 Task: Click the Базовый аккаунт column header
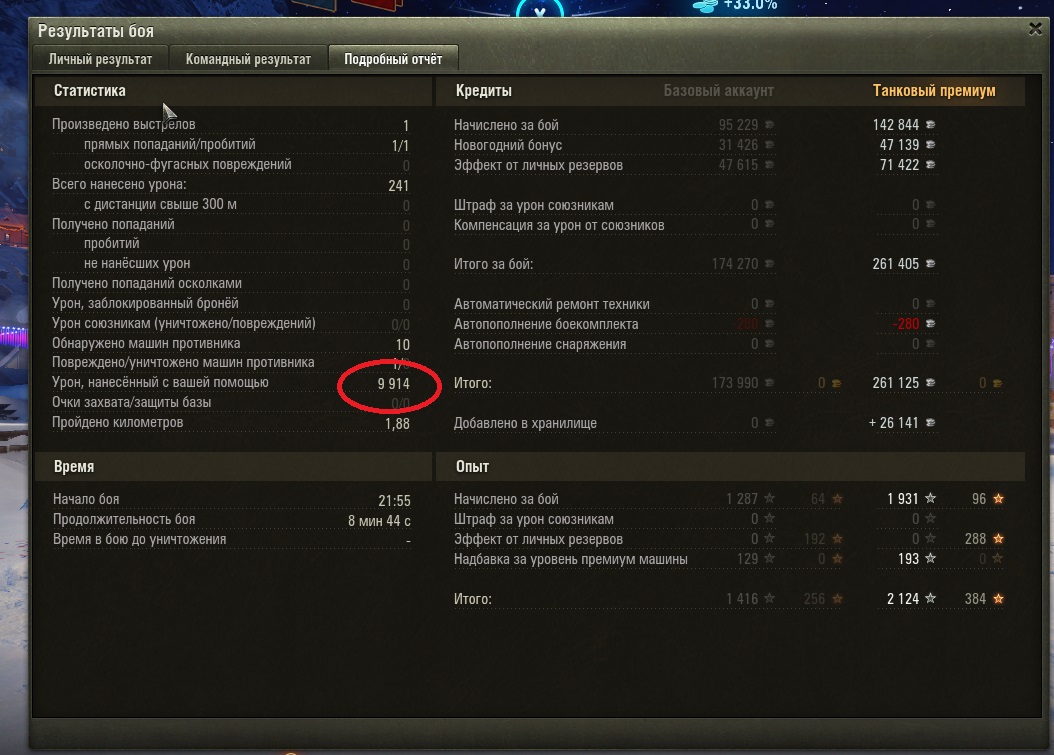(719, 91)
